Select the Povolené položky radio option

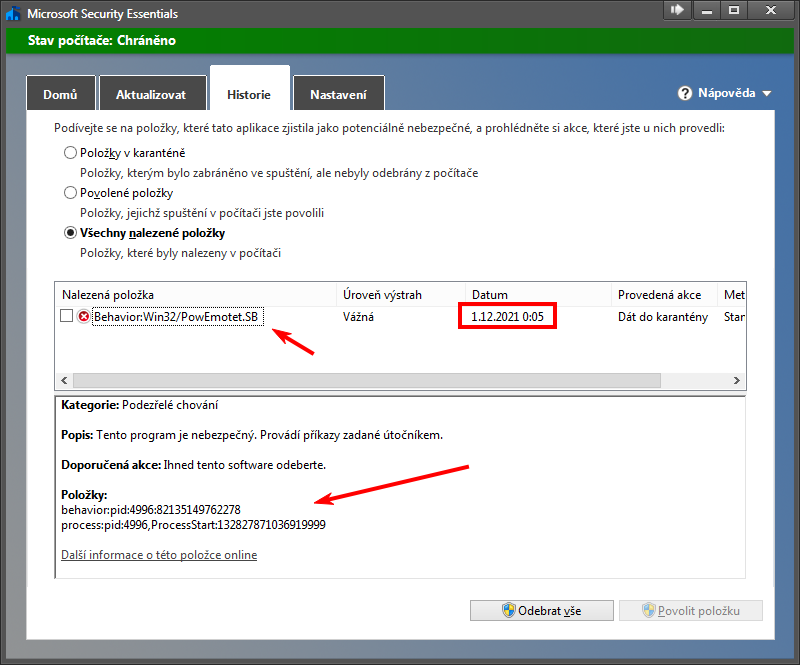[70, 193]
